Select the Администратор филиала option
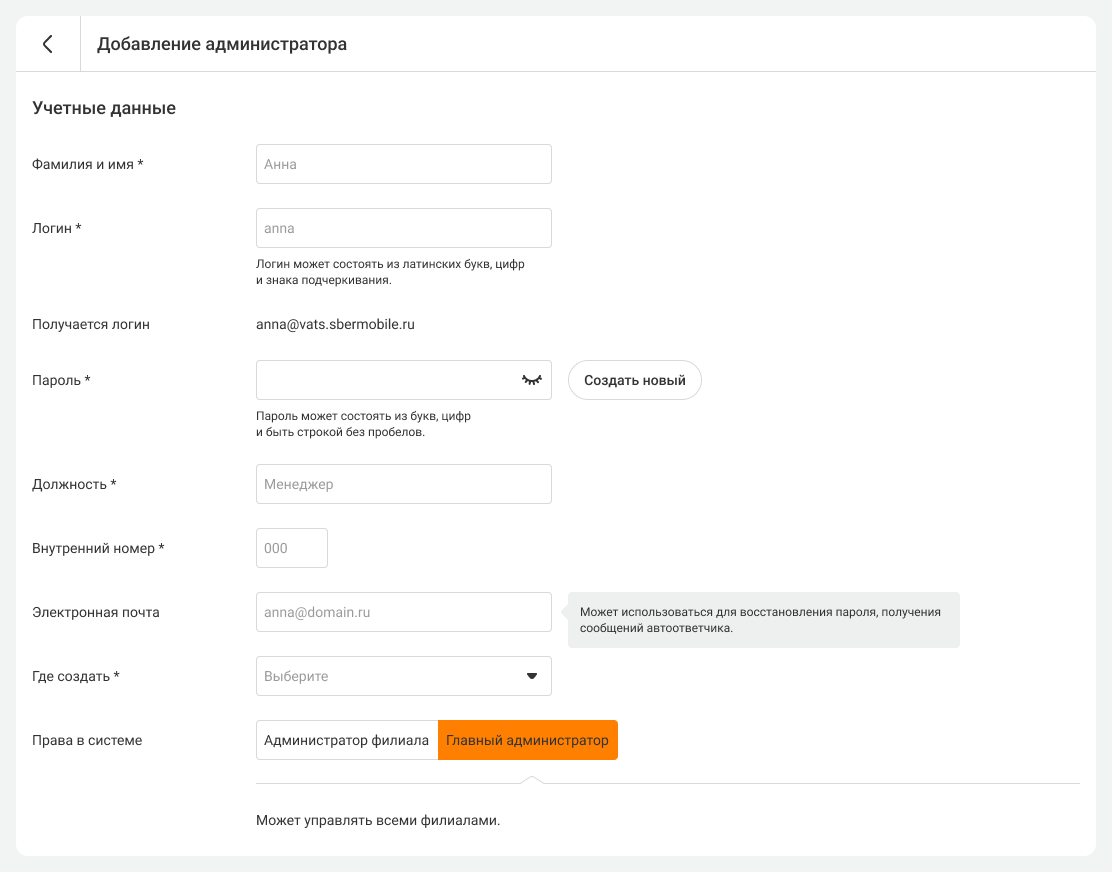 pyautogui.click(x=346, y=740)
